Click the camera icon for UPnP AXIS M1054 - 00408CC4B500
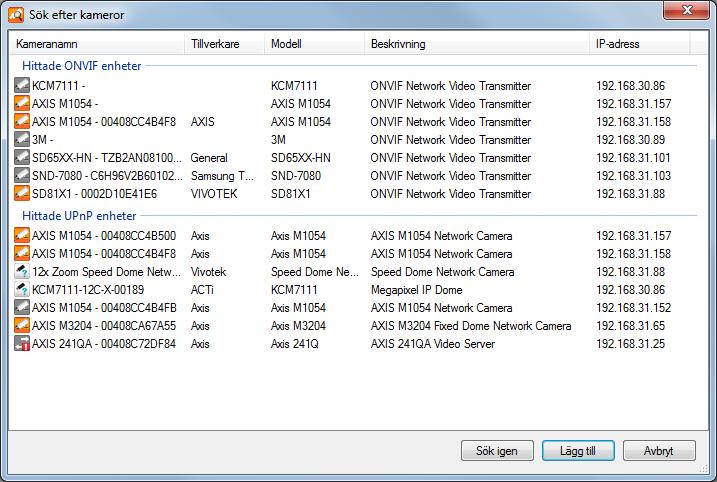 pos(21,236)
